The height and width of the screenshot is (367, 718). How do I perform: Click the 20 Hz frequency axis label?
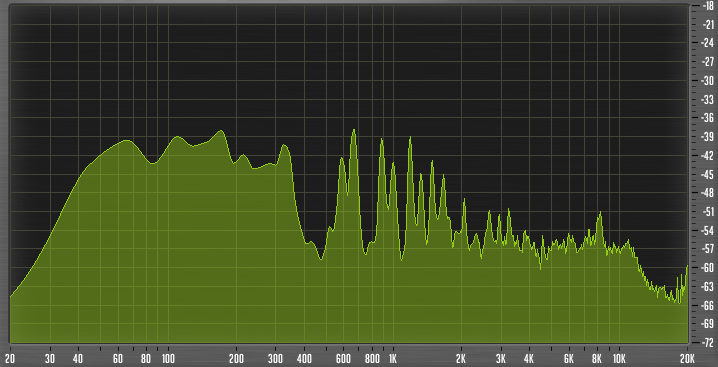coord(10,358)
